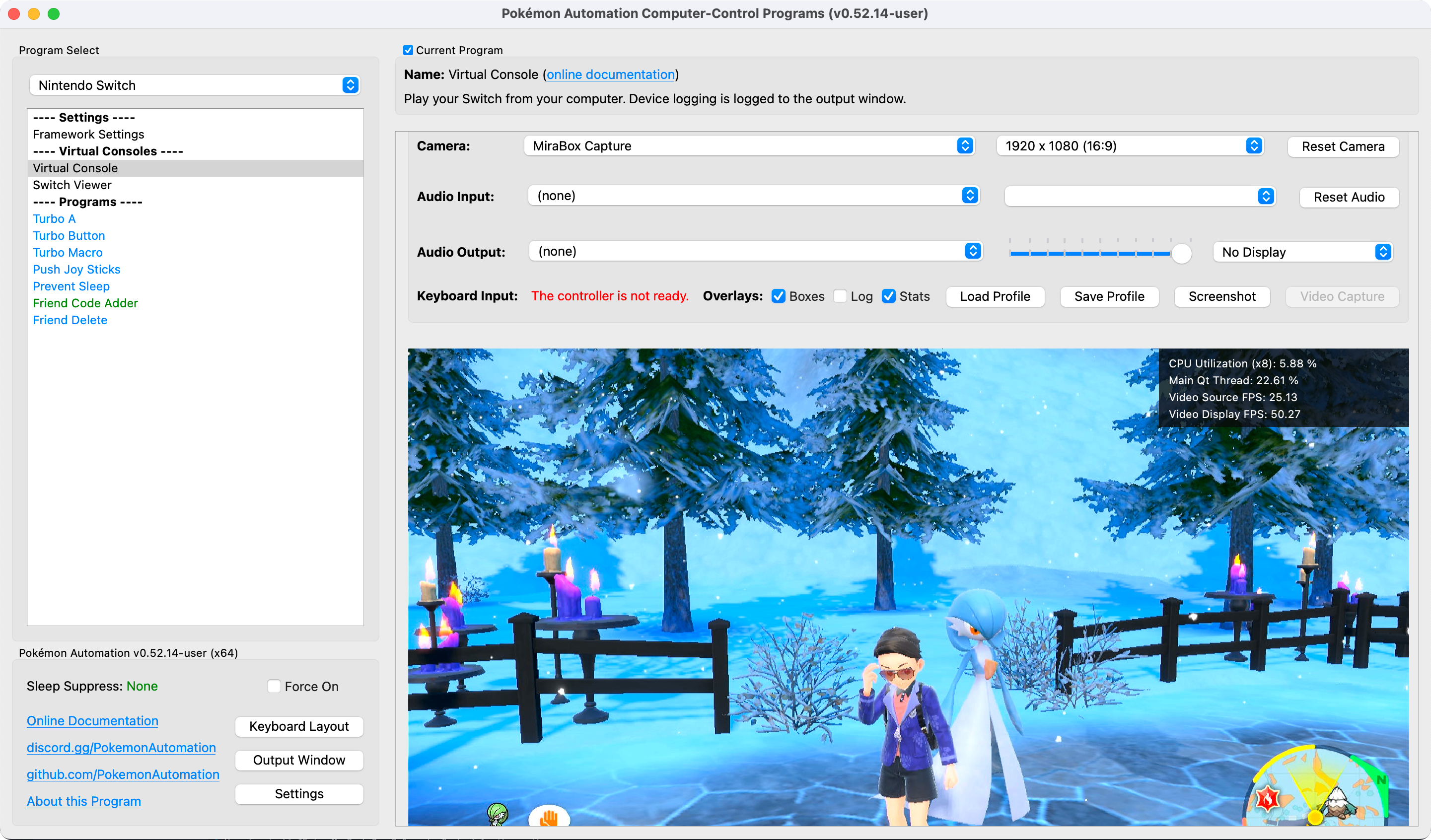Click the red flame marker on the minimap
Image resolution: width=1431 pixels, height=840 pixels.
[1267, 798]
